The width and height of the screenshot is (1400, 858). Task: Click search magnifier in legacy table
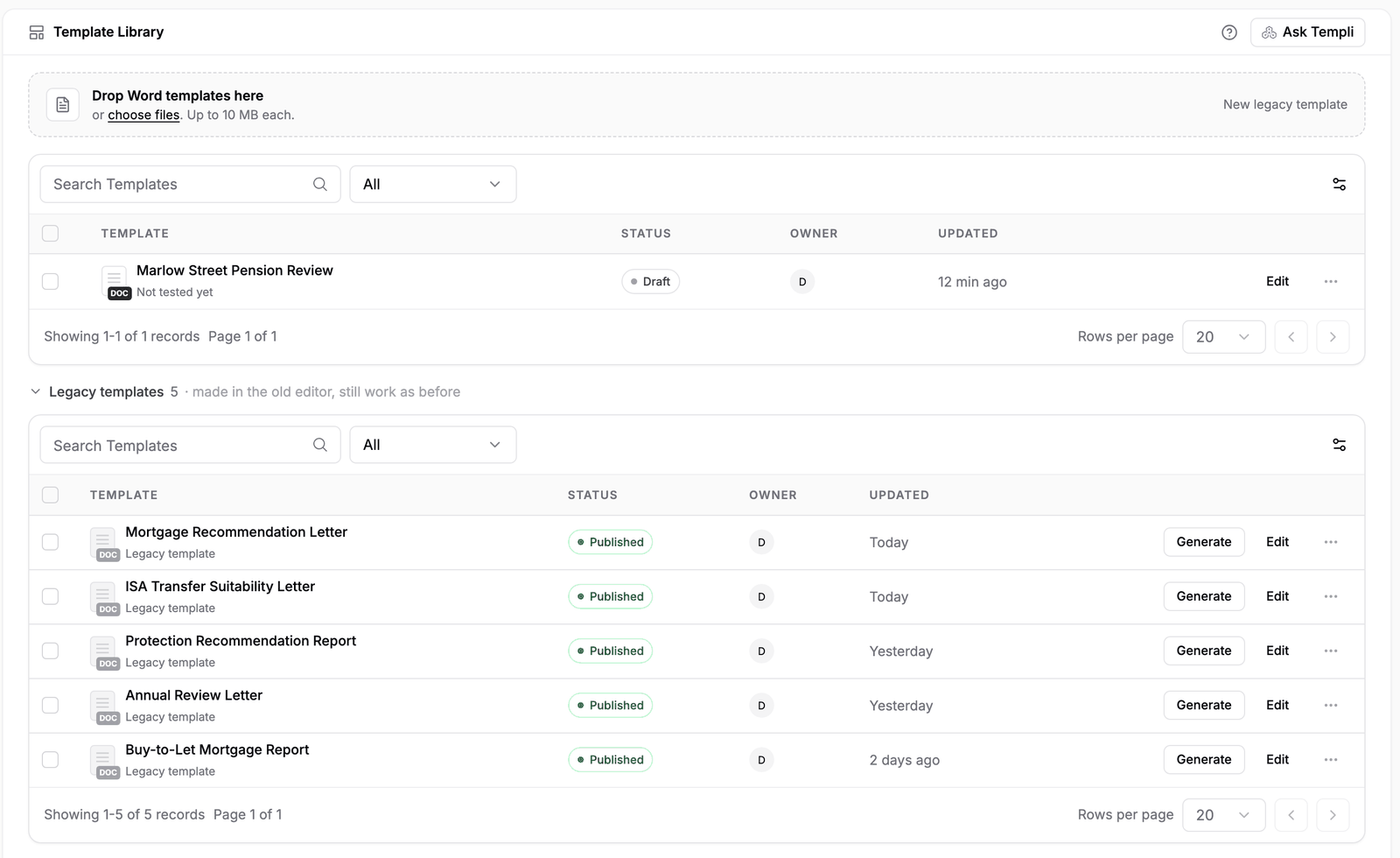tap(320, 445)
